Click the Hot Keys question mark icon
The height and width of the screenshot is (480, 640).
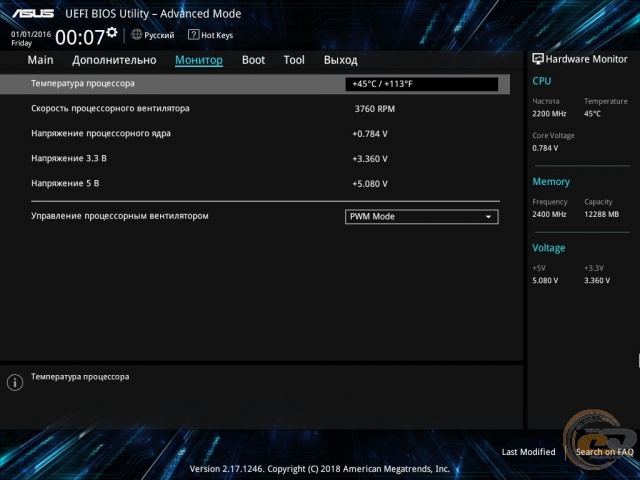tap(193, 35)
